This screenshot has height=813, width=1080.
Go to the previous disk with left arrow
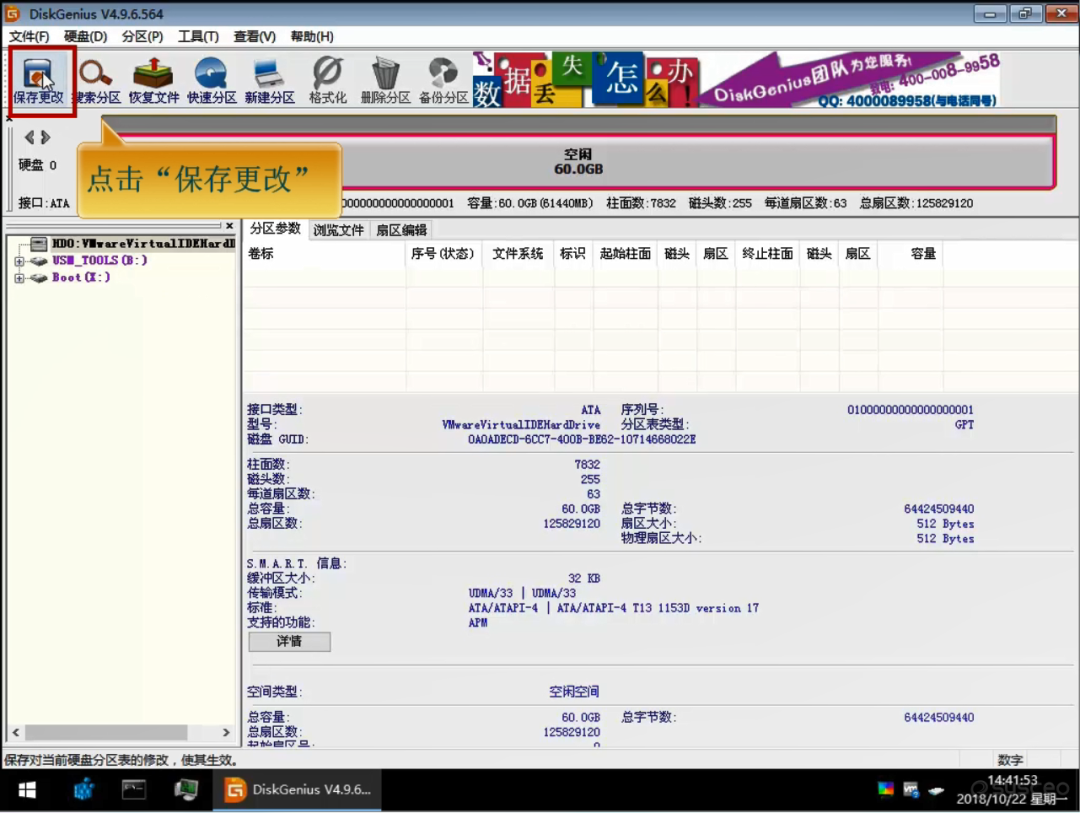pos(29,137)
